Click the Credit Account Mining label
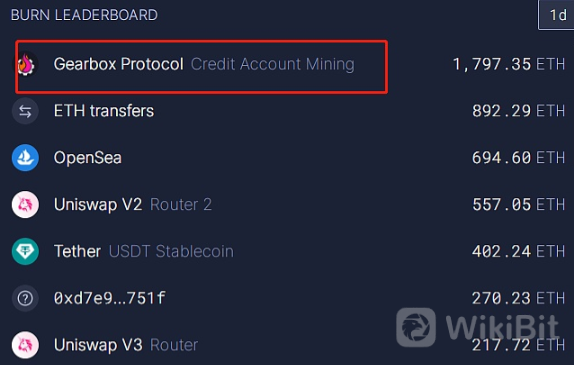Image resolution: width=574 pixels, height=365 pixels. (x=272, y=64)
